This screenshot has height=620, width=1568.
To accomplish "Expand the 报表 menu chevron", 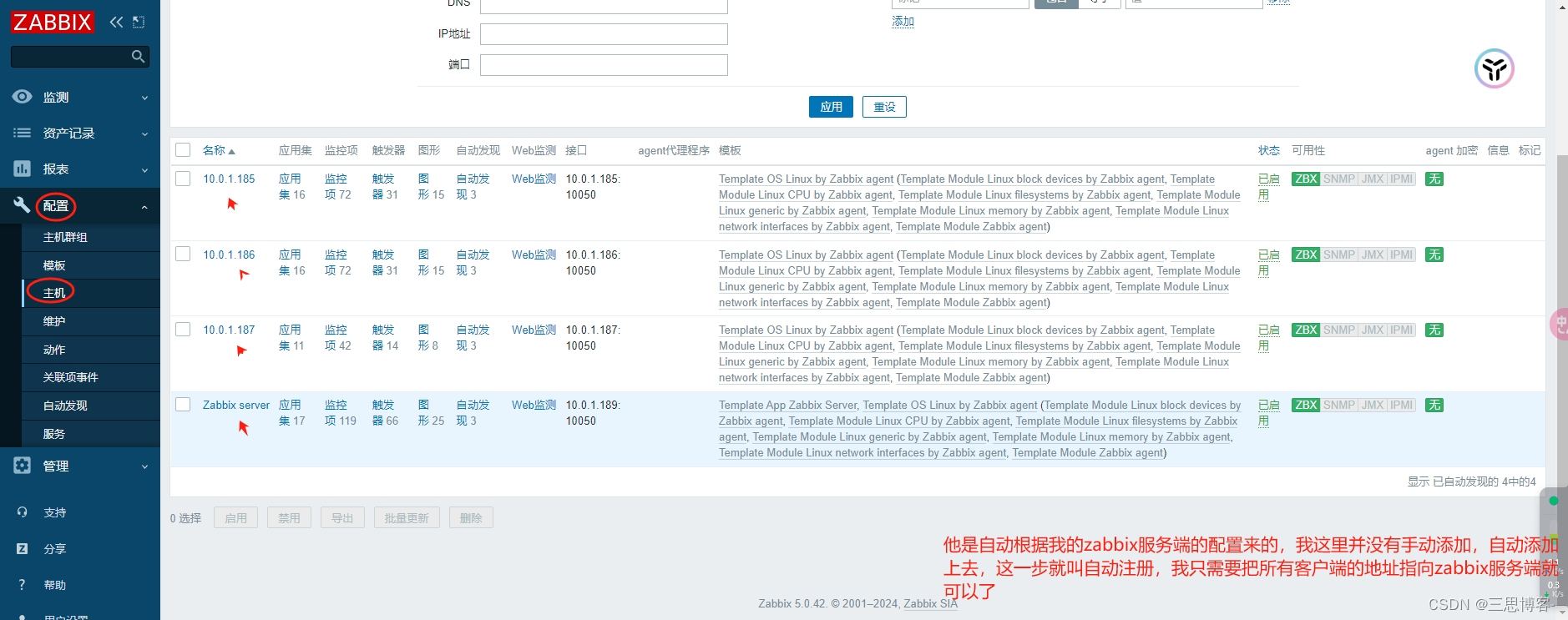I will click(x=144, y=169).
